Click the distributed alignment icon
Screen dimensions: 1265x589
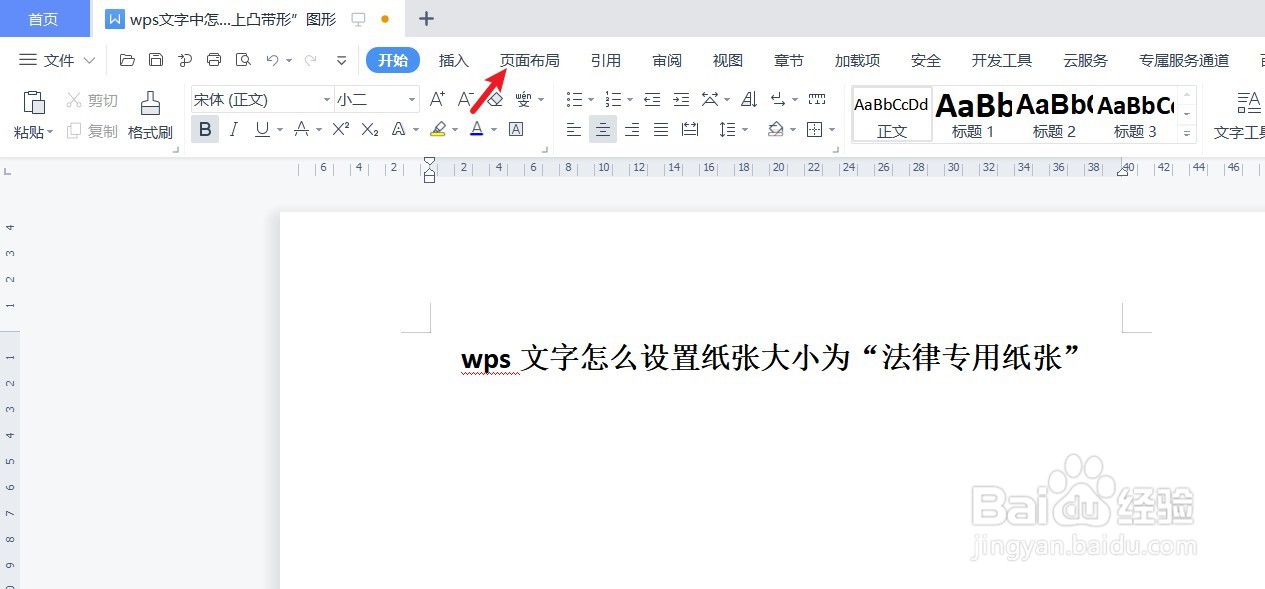[690, 129]
